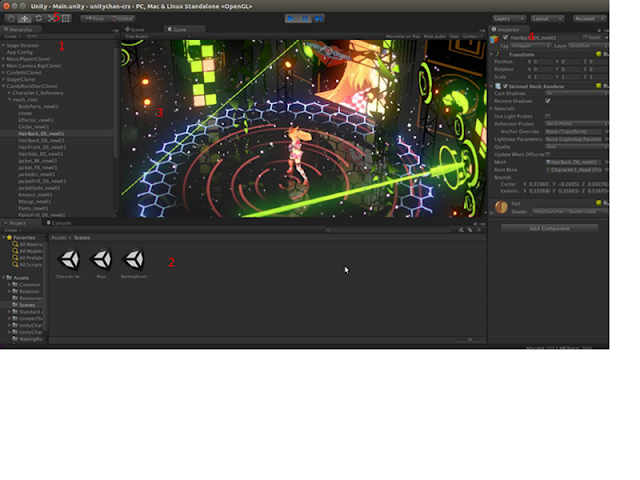Viewport: 640px width, 480px height.
Task: Collapse mesh_root in Hierarchy
Action: pyautogui.click(x=9, y=100)
